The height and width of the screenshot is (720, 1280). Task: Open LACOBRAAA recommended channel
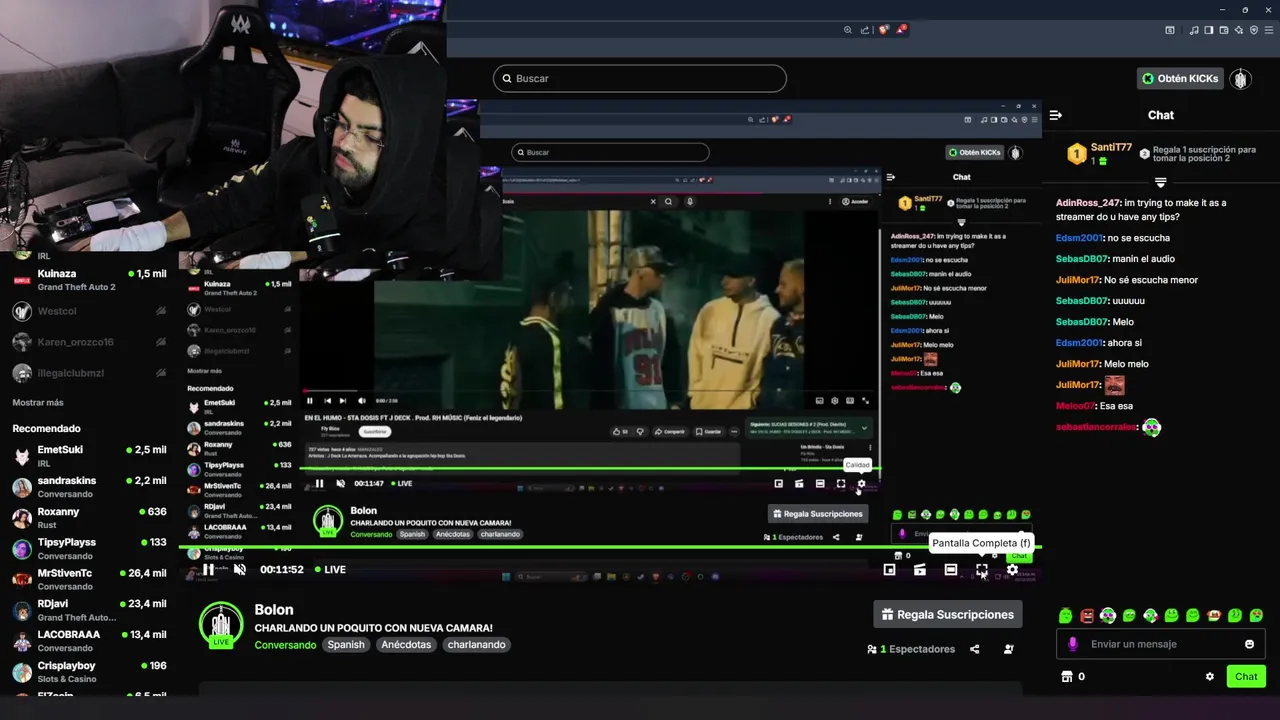90,641
